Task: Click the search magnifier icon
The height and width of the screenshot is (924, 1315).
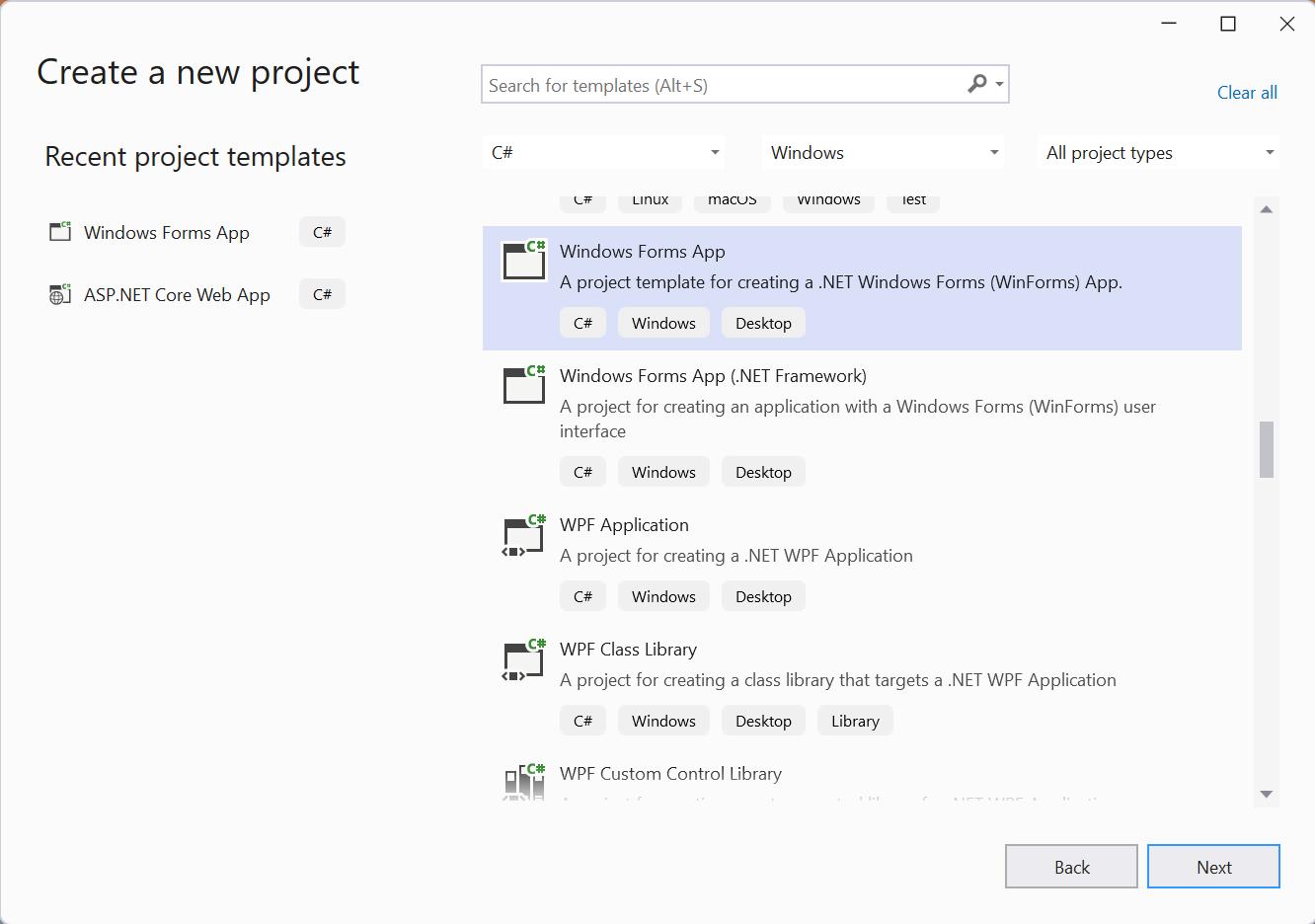Action: pyautogui.click(x=976, y=85)
